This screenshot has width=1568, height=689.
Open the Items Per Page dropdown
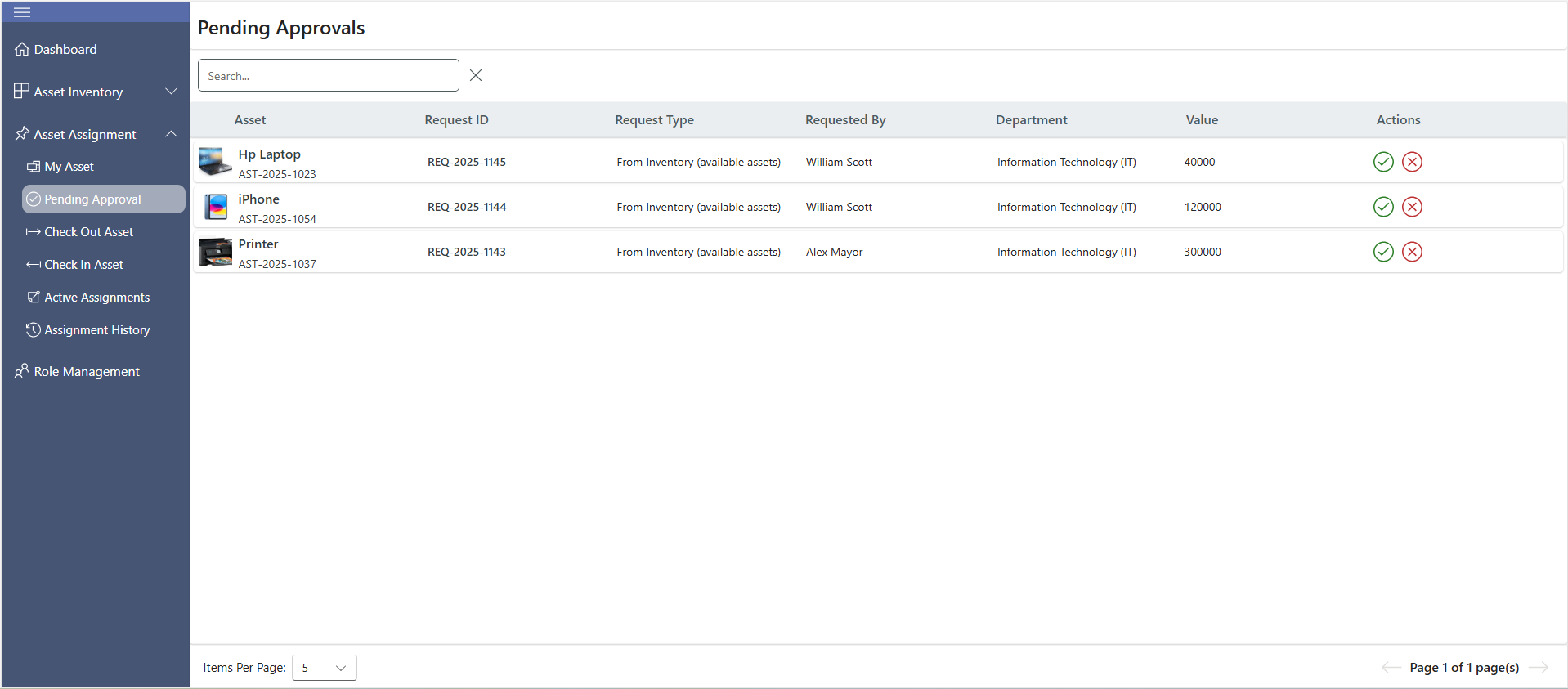pos(325,668)
